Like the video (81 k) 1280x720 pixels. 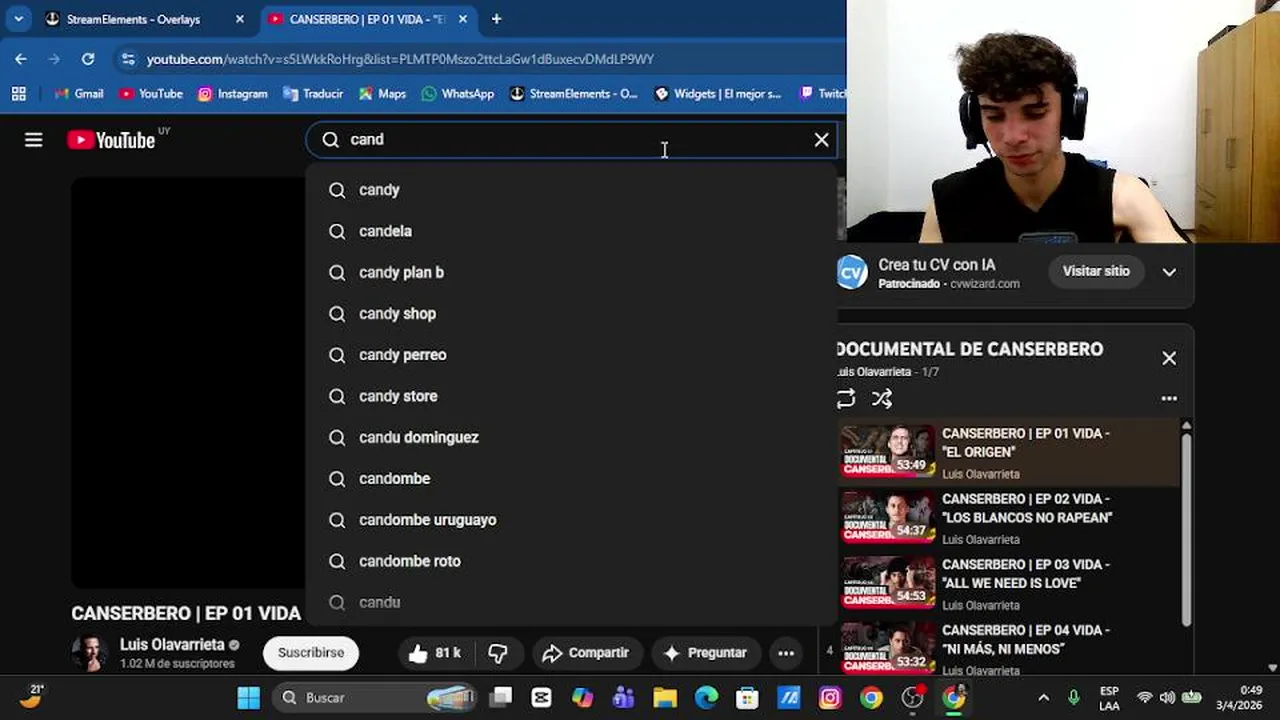click(435, 653)
